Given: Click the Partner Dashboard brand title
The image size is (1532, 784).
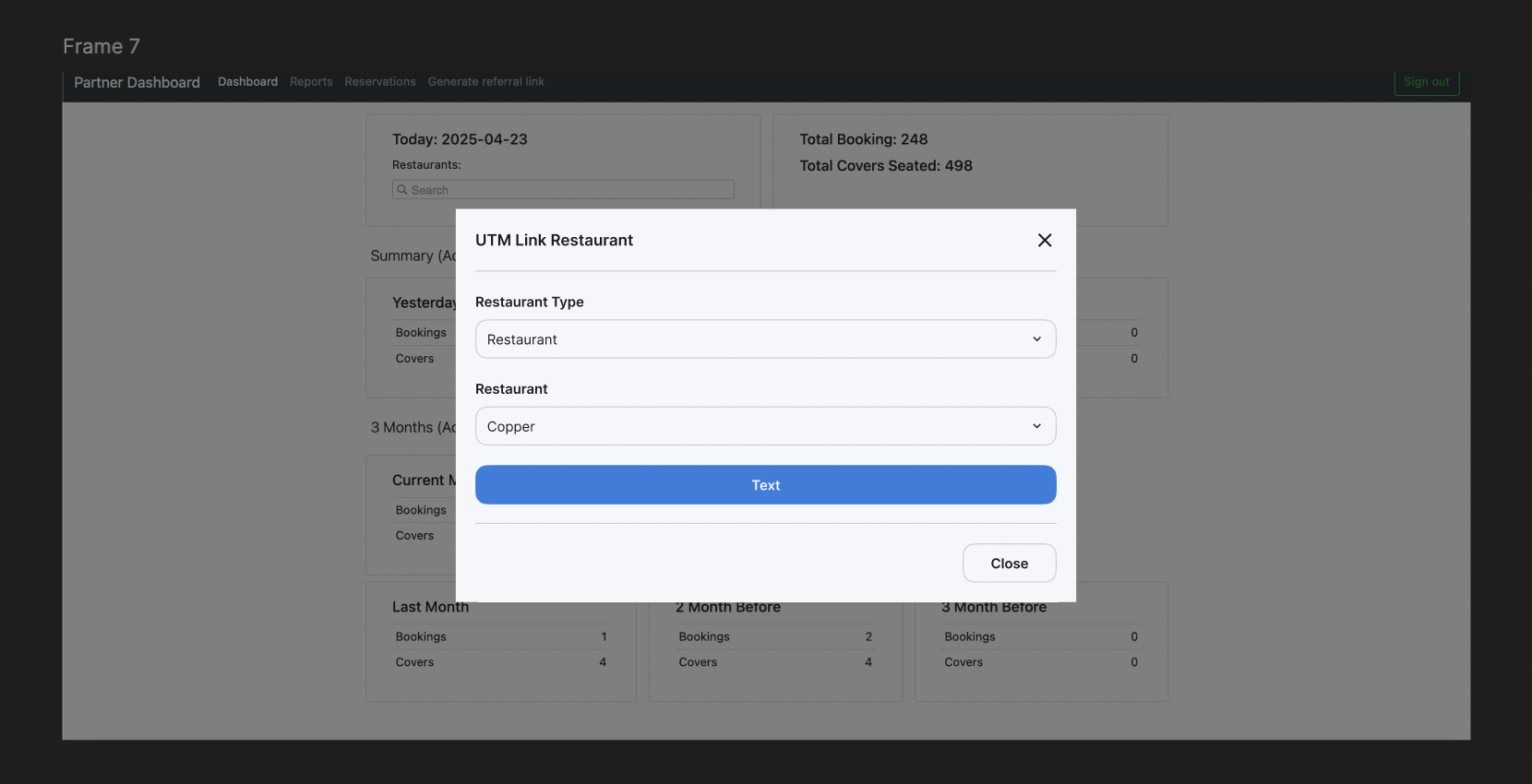Looking at the screenshot, I should (137, 82).
